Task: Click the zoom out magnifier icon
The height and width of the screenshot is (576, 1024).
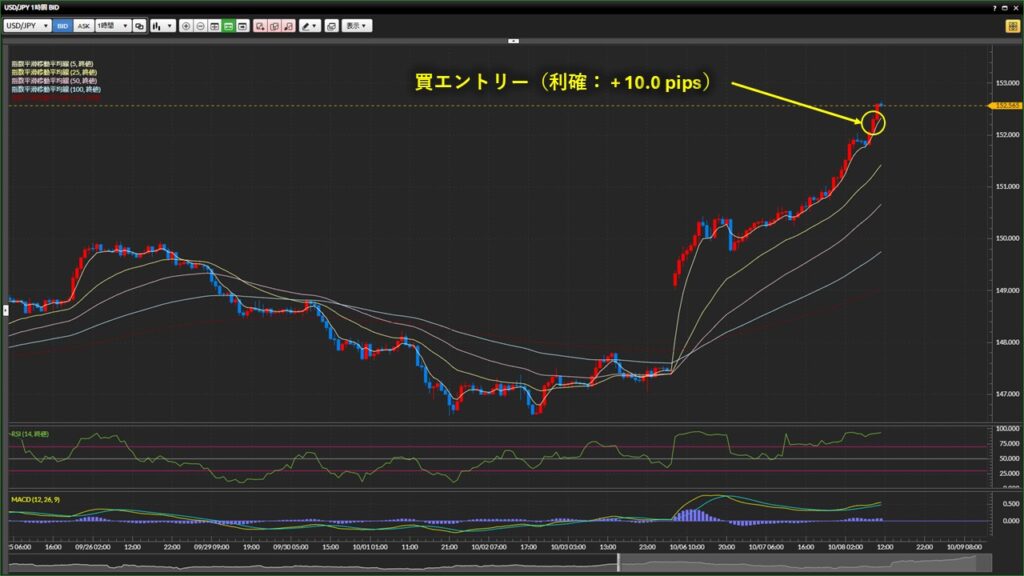Action: point(201,26)
